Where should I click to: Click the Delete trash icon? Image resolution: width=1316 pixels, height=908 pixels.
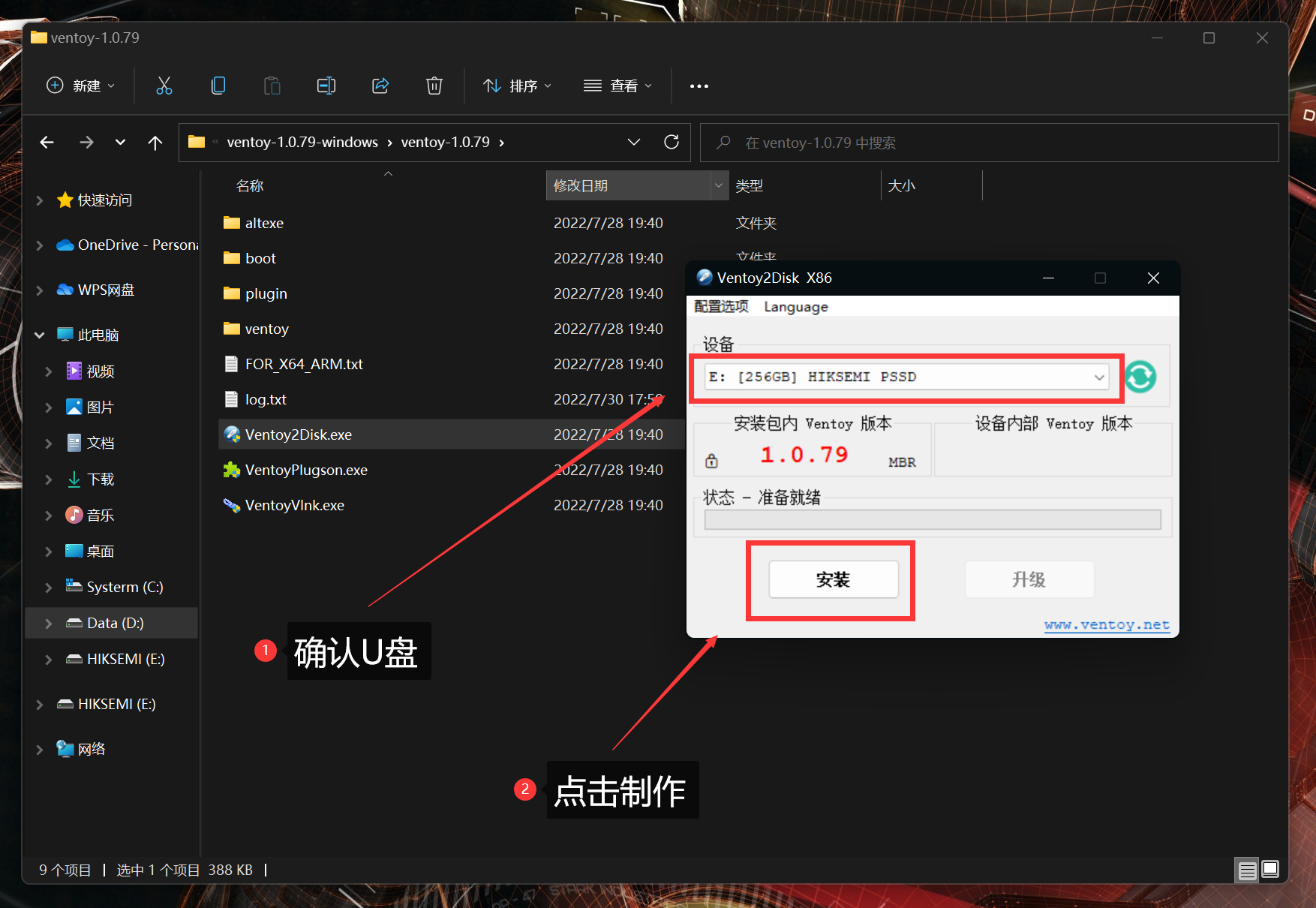pyautogui.click(x=434, y=86)
